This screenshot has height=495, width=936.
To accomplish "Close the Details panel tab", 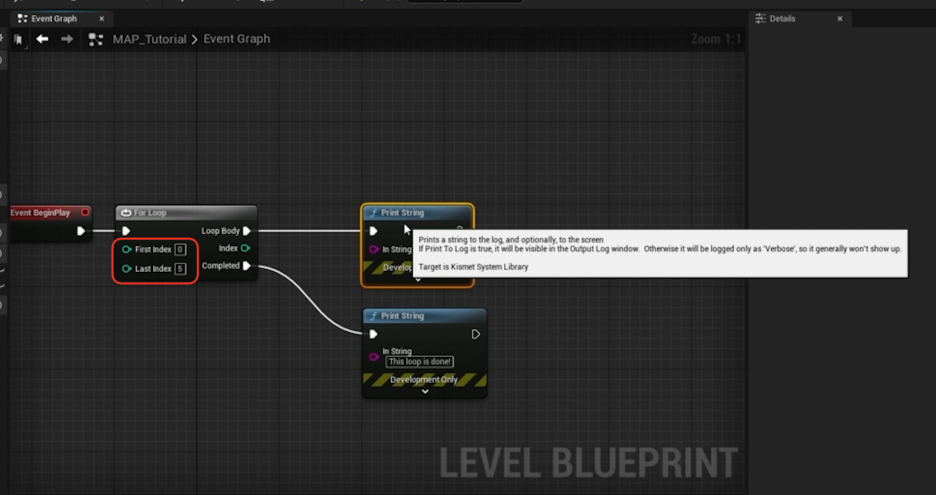I will pos(839,19).
